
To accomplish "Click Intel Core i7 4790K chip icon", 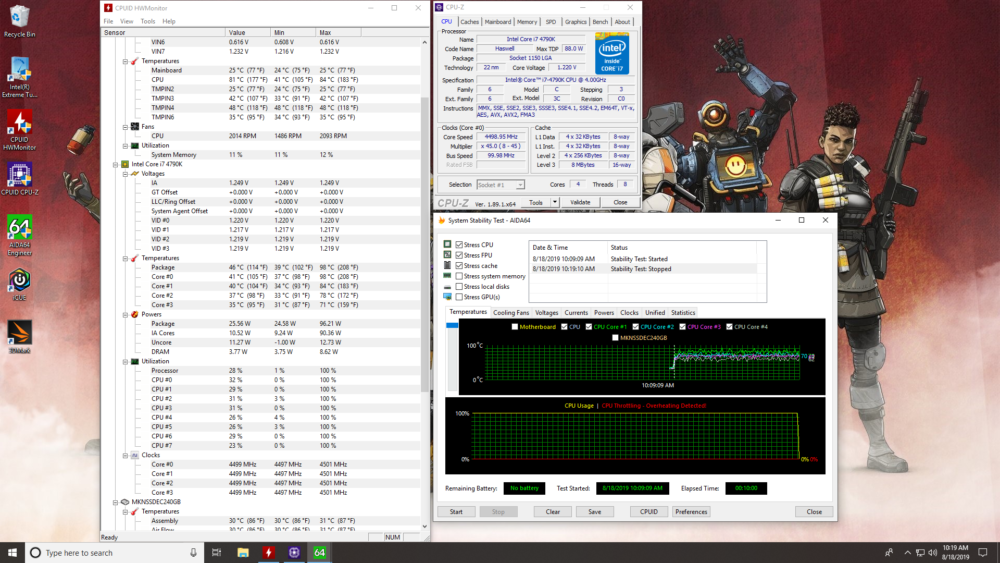I will point(125,164).
